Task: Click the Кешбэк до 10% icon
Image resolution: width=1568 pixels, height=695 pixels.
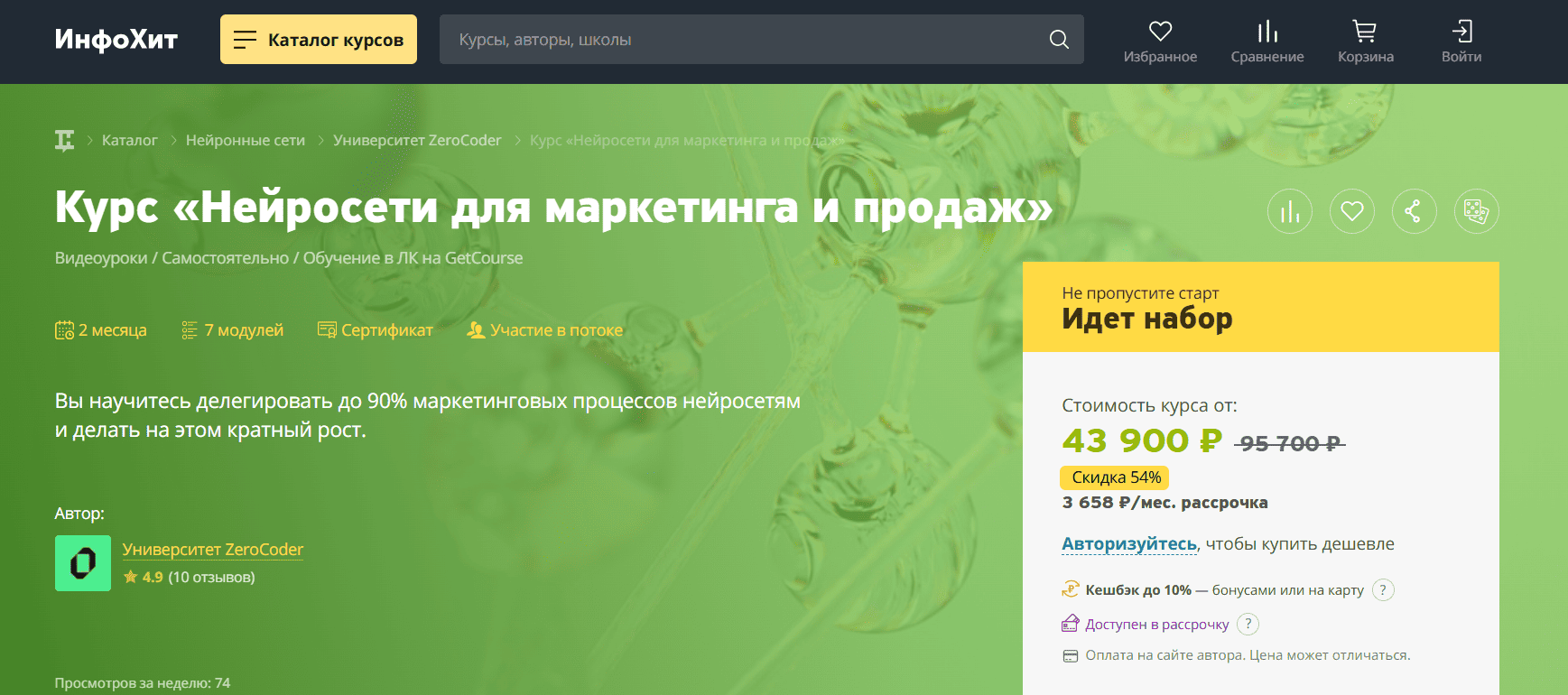Action: tap(1071, 590)
